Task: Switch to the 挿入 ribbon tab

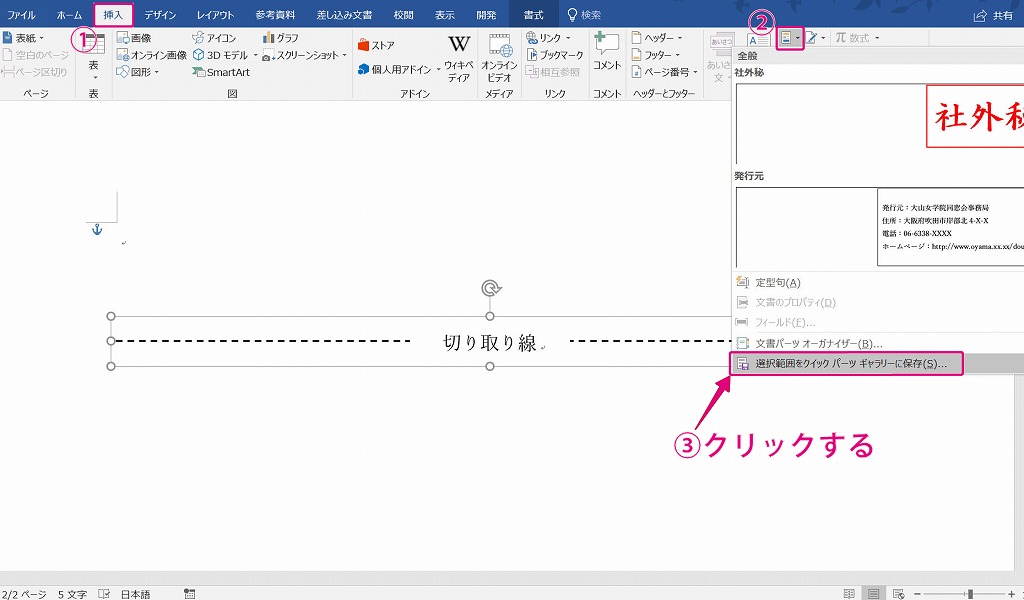Action: 113,14
